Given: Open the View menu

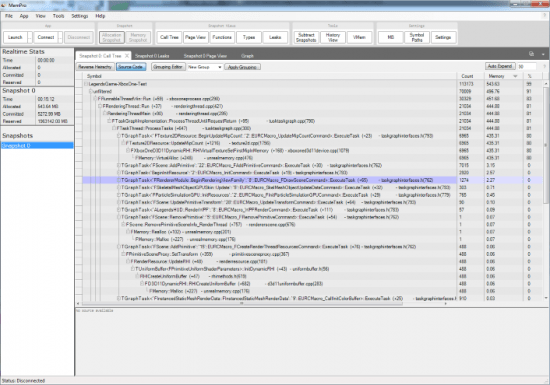Looking at the screenshot, I should click(40, 16).
